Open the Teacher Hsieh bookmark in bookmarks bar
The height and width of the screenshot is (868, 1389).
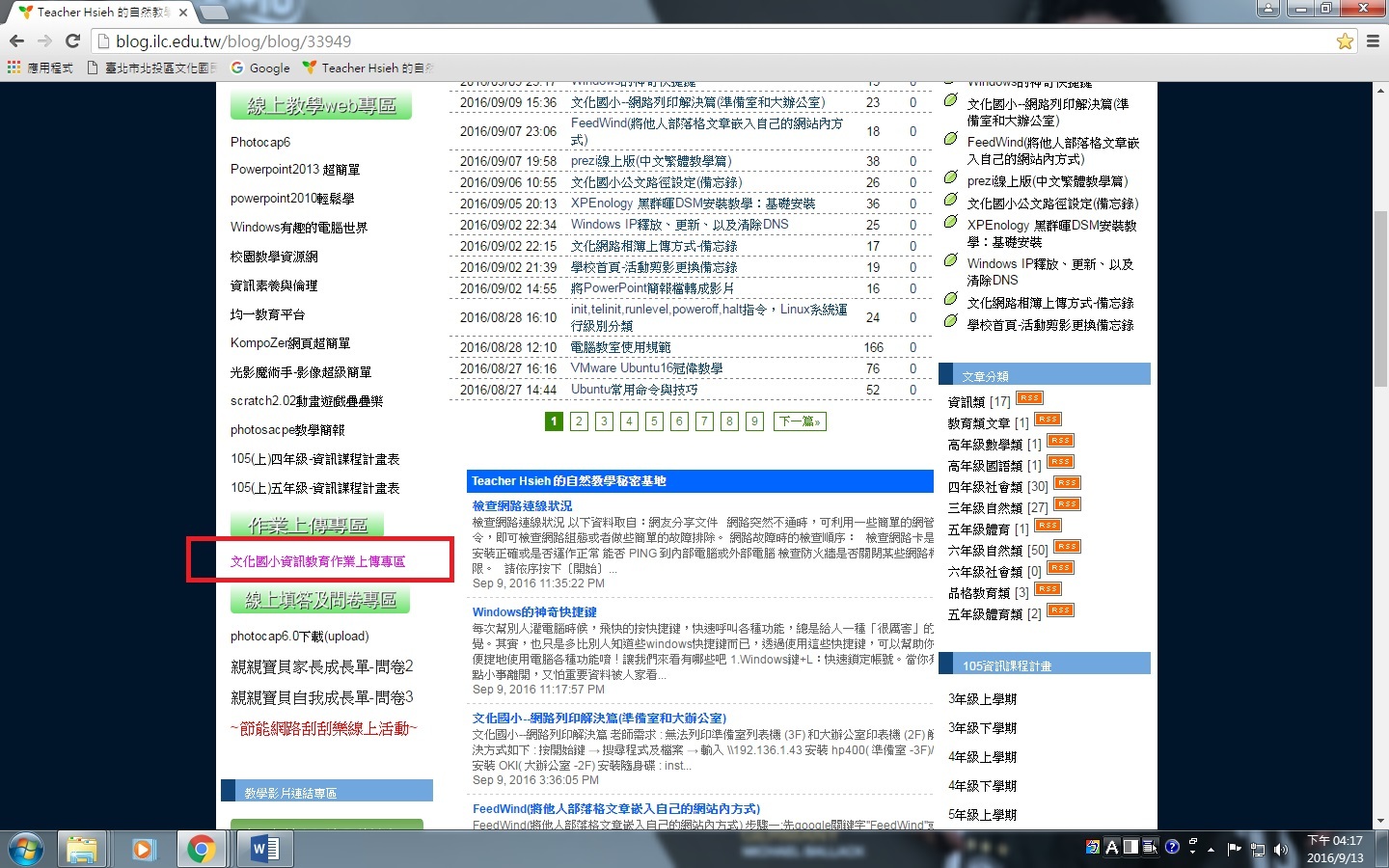pos(368,68)
